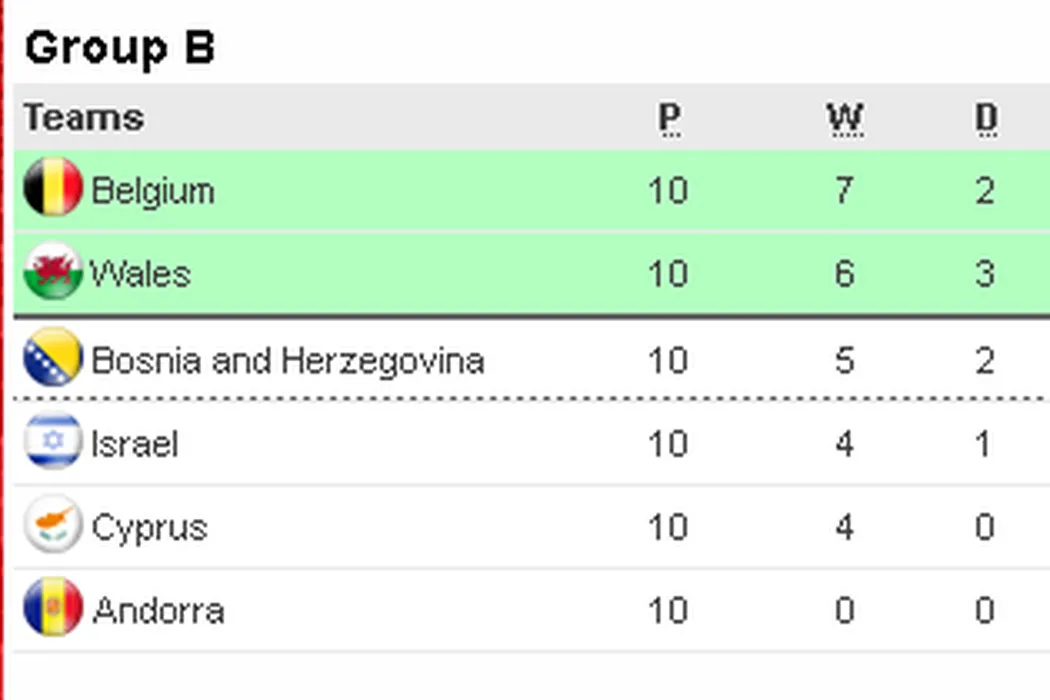Click the Teams column header

coord(84,117)
